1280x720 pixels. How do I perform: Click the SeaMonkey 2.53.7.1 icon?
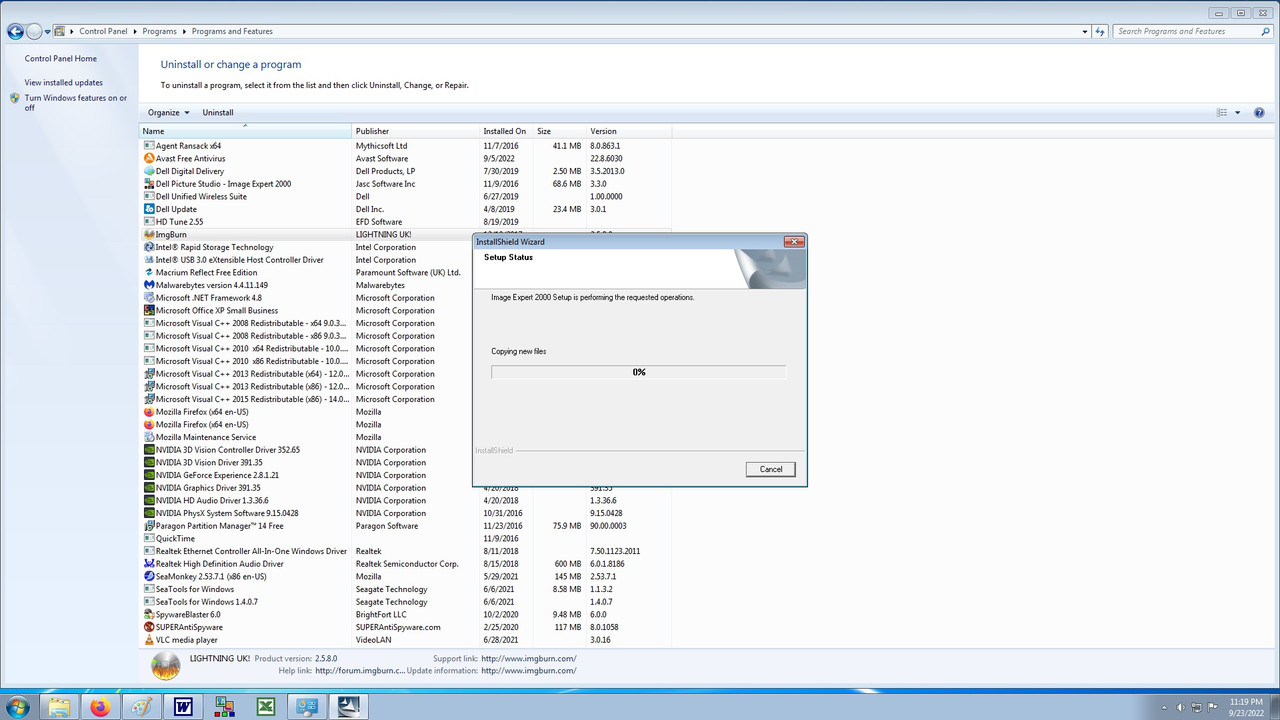149,577
